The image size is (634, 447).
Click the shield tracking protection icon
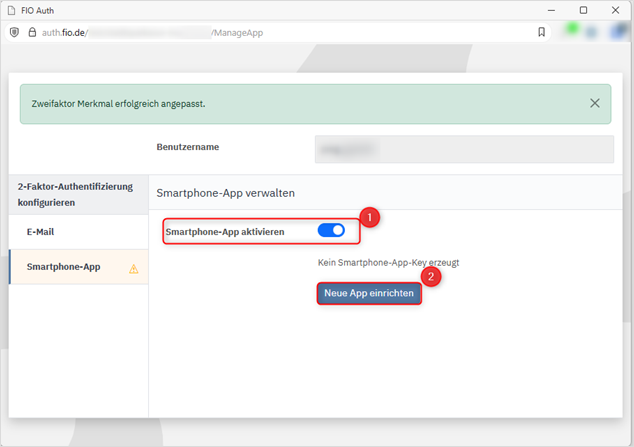pyautogui.click(x=13, y=32)
